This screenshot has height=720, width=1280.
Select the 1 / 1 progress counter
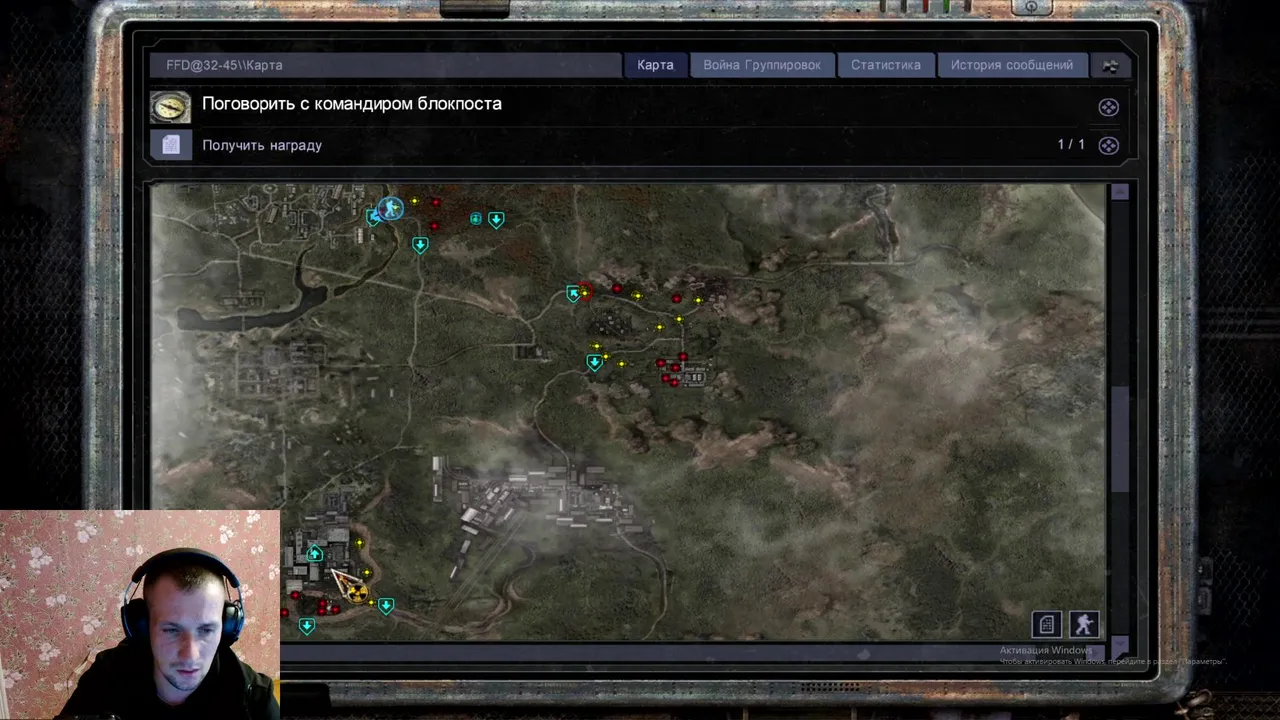tap(1071, 145)
